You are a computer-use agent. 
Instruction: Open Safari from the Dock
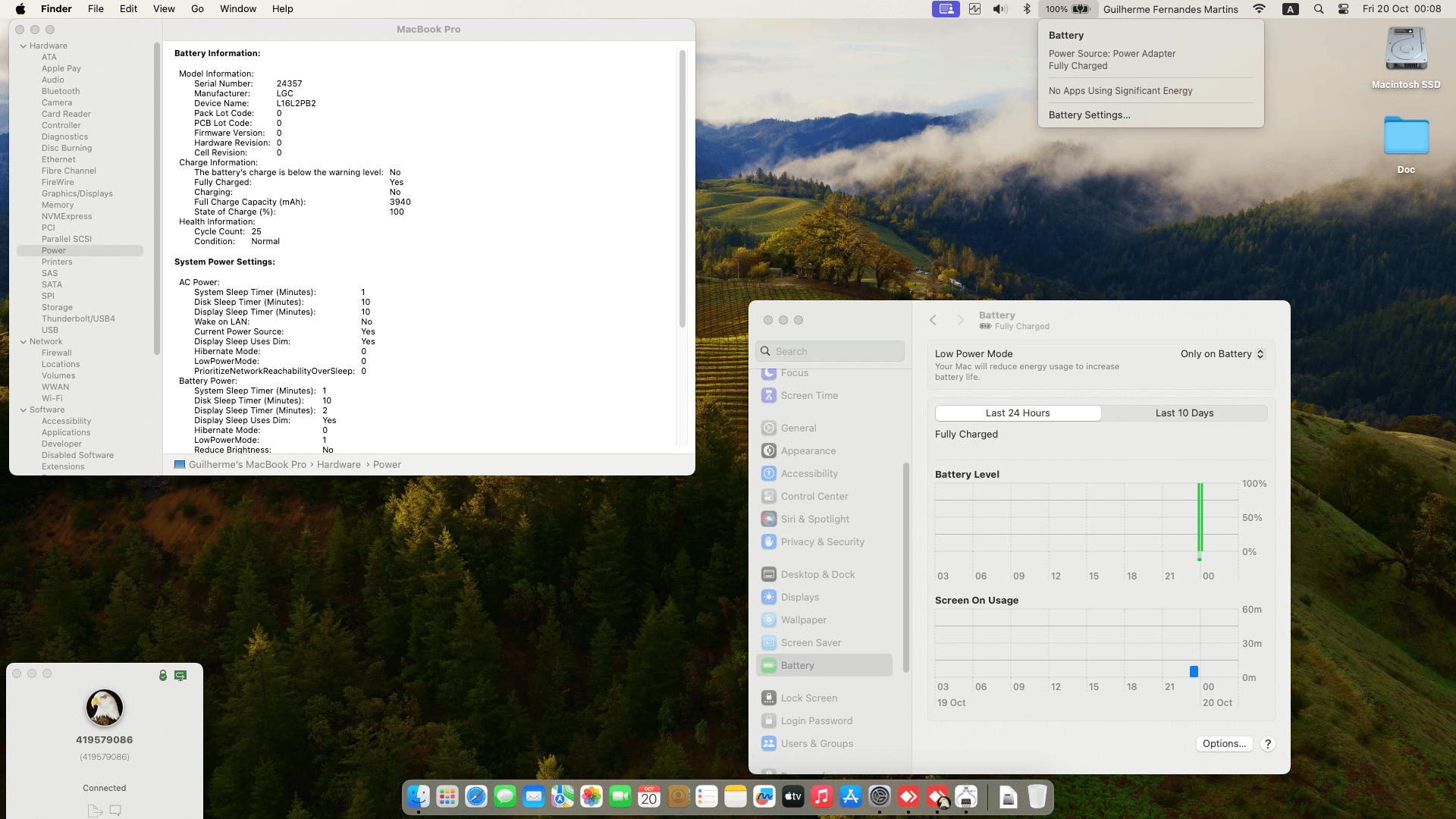click(476, 797)
